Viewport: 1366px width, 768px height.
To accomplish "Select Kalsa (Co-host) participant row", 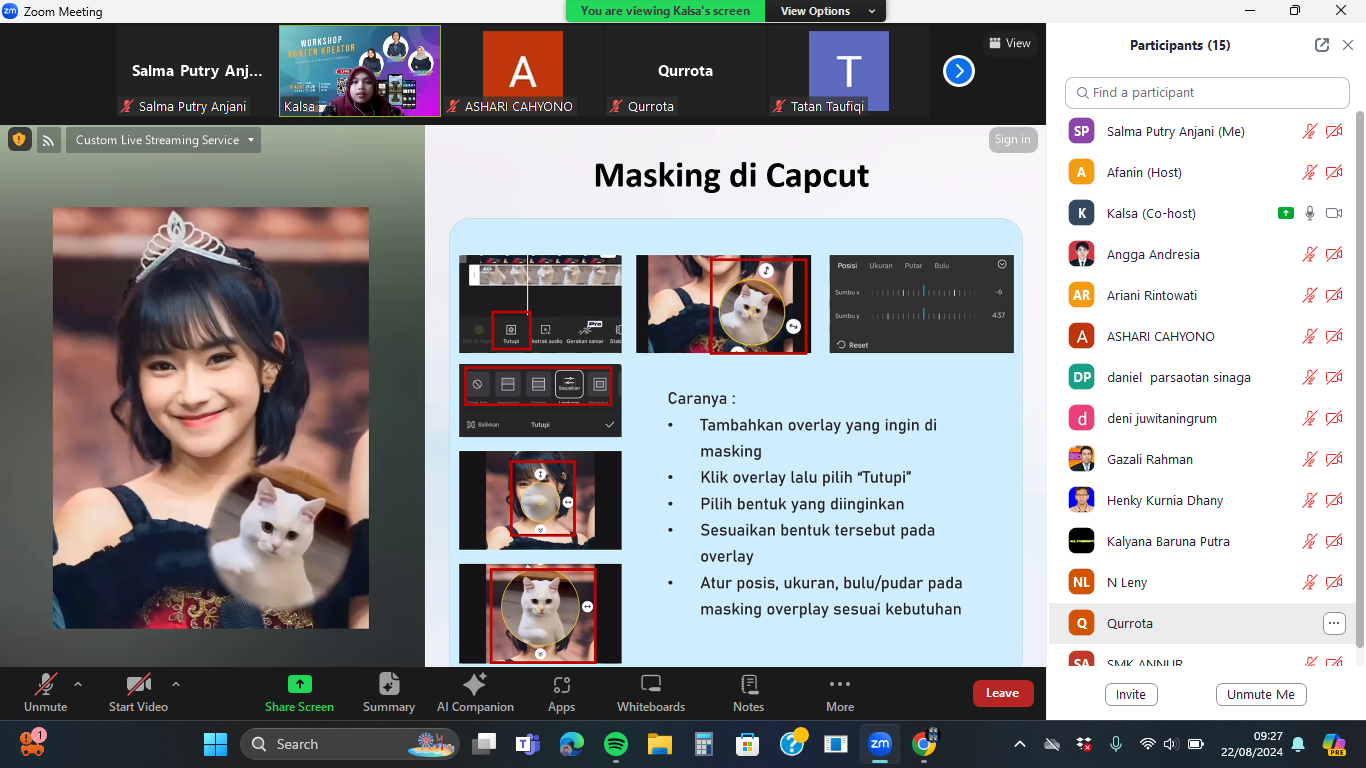I will pyautogui.click(x=1201, y=213).
